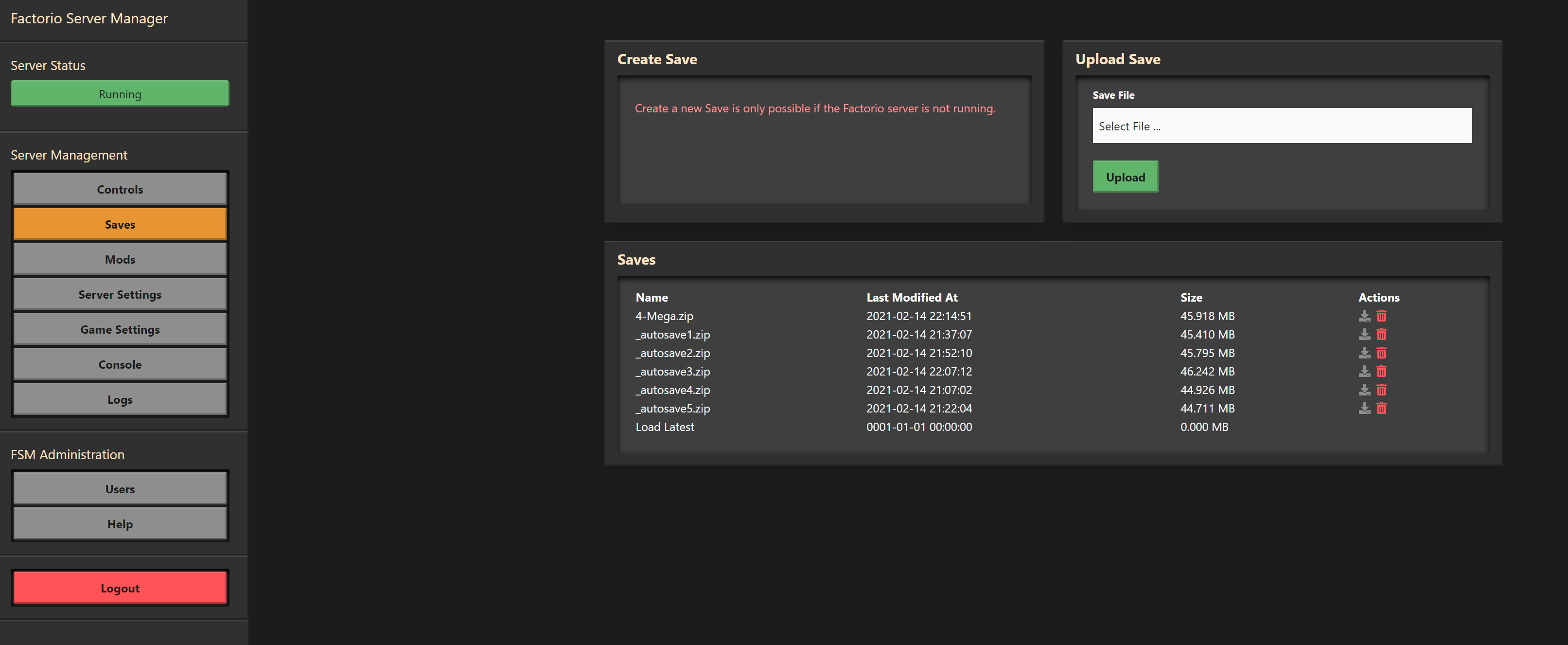Open the Console page

120,364
